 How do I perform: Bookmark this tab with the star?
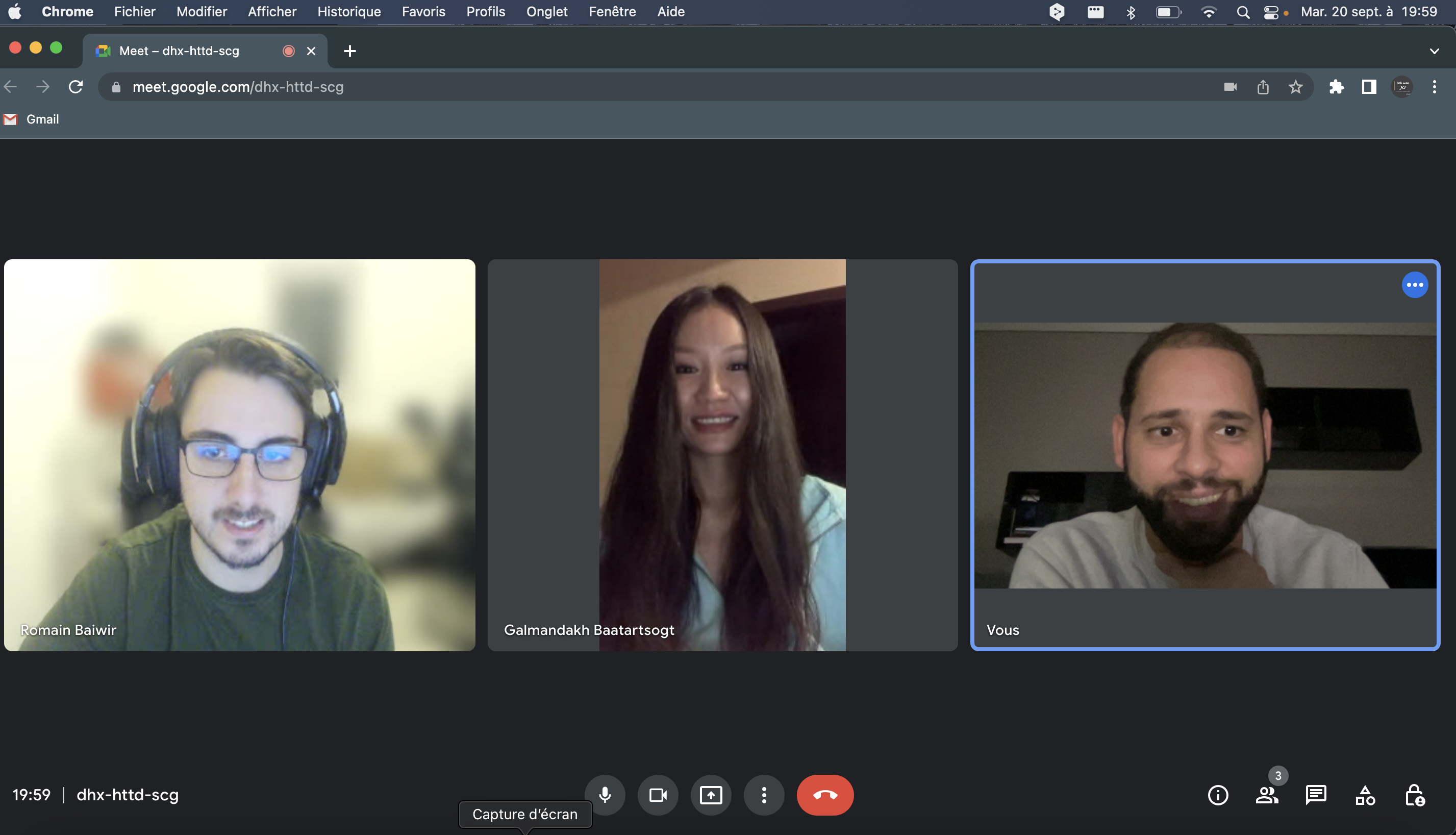[1295, 87]
